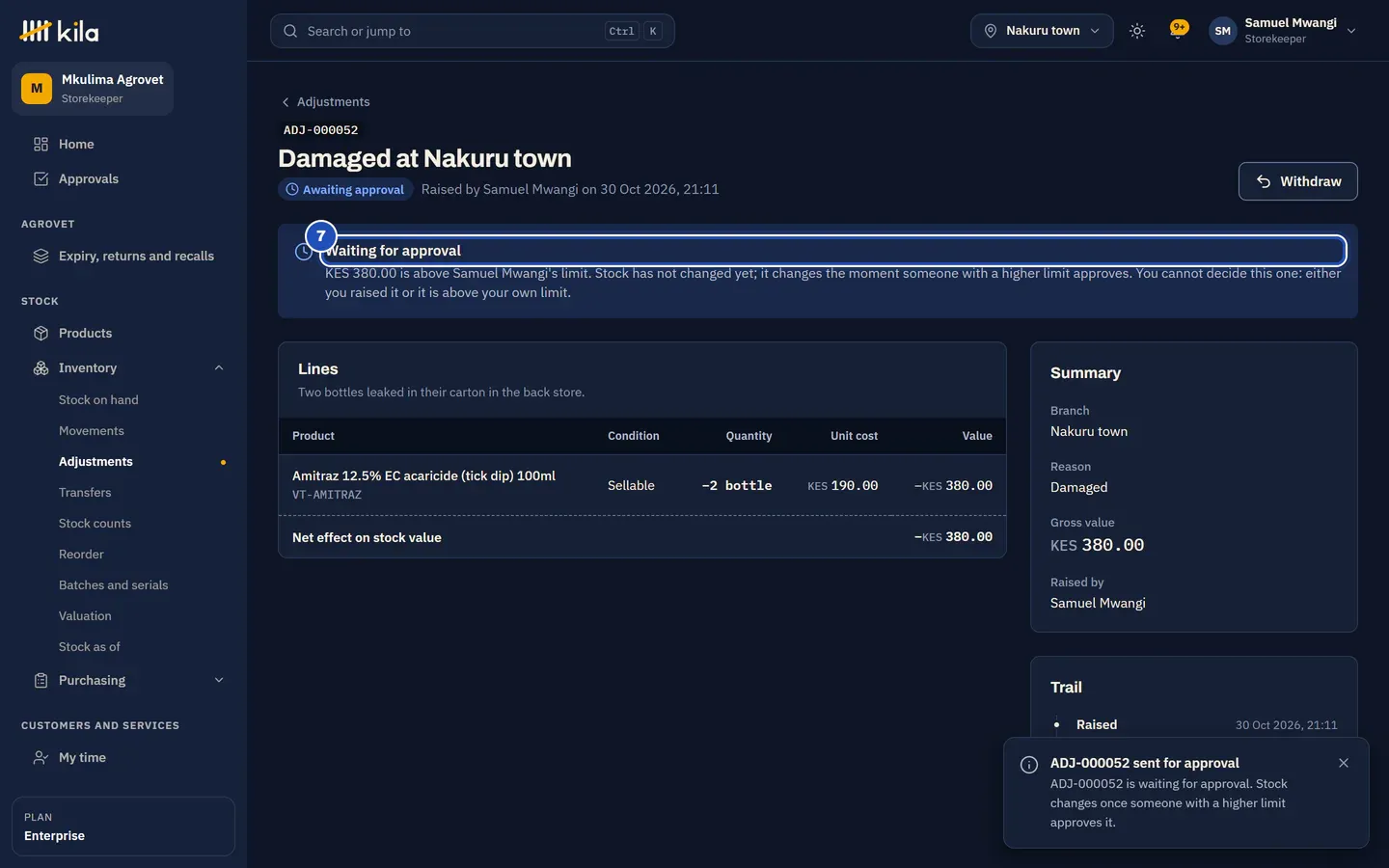Viewport: 1389px width, 868px height.
Task: Open Approvals in the sidebar
Action: (x=89, y=178)
